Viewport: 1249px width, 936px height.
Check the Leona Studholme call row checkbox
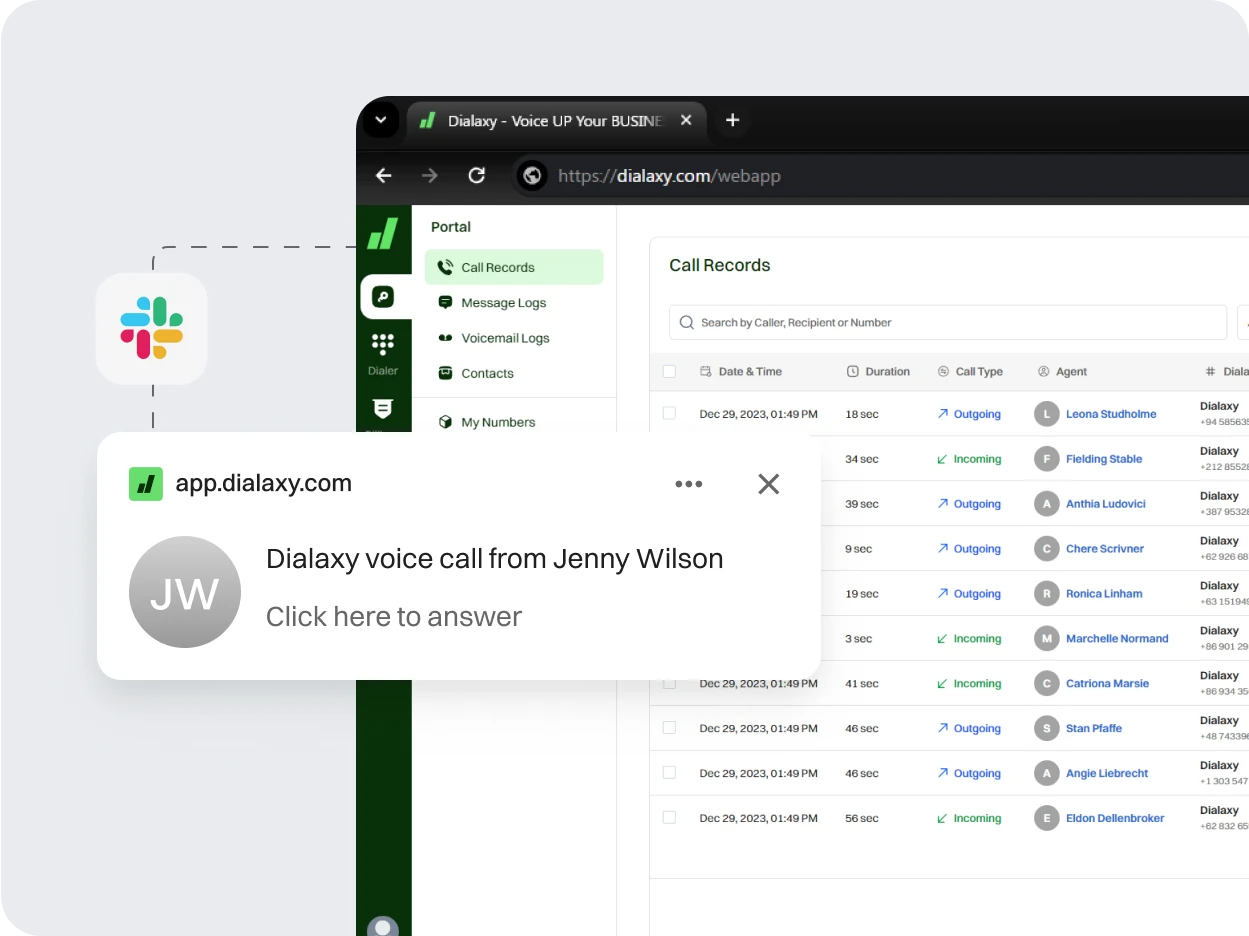[669, 413]
